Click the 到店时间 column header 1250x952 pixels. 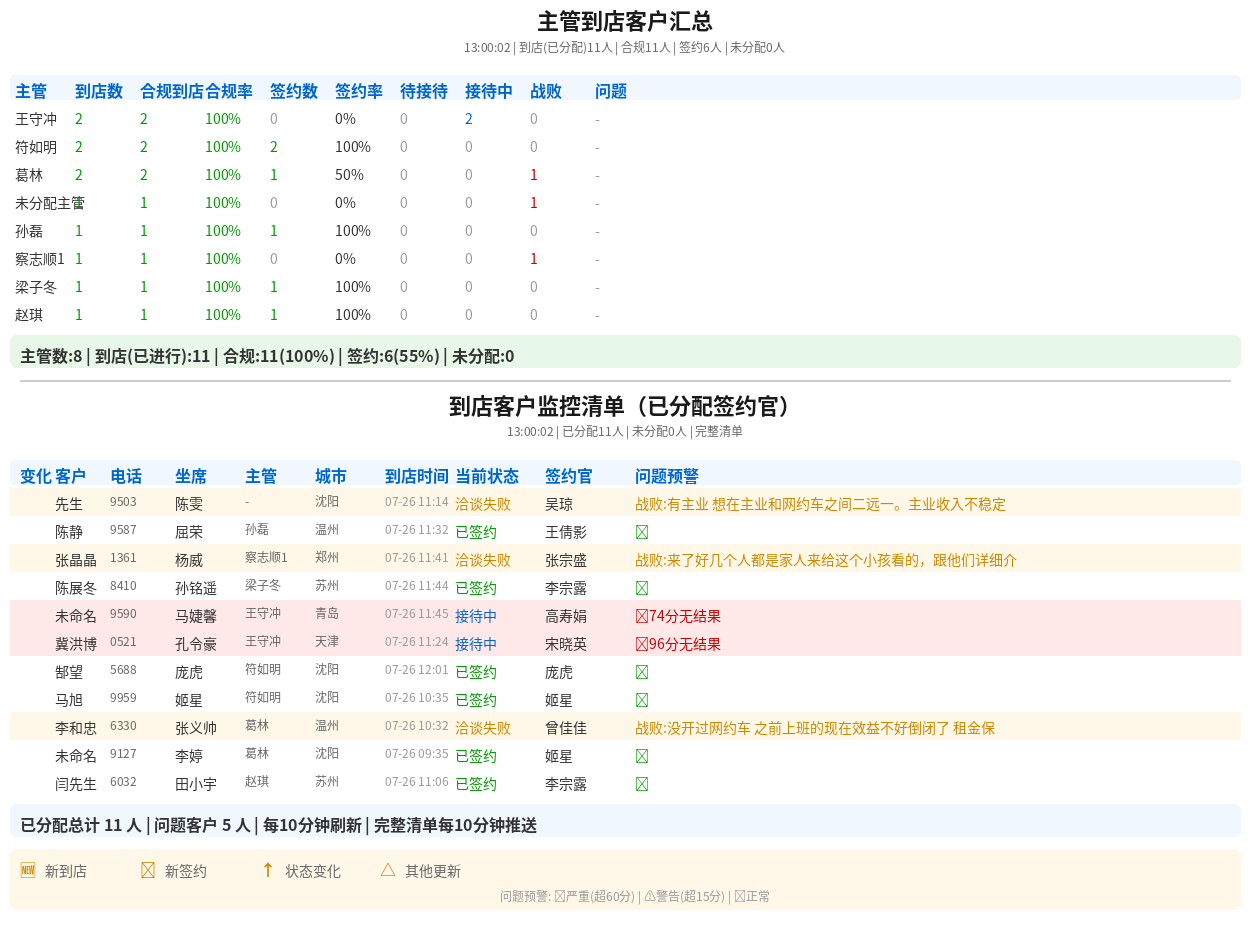pyautogui.click(x=417, y=476)
